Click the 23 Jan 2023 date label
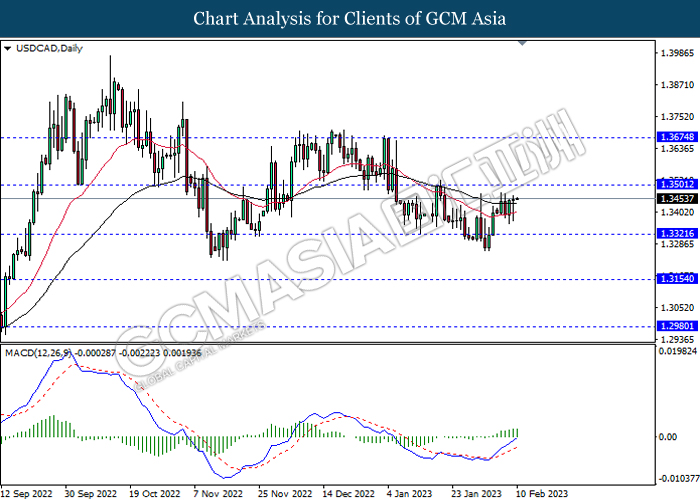 pyautogui.click(x=476, y=494)
